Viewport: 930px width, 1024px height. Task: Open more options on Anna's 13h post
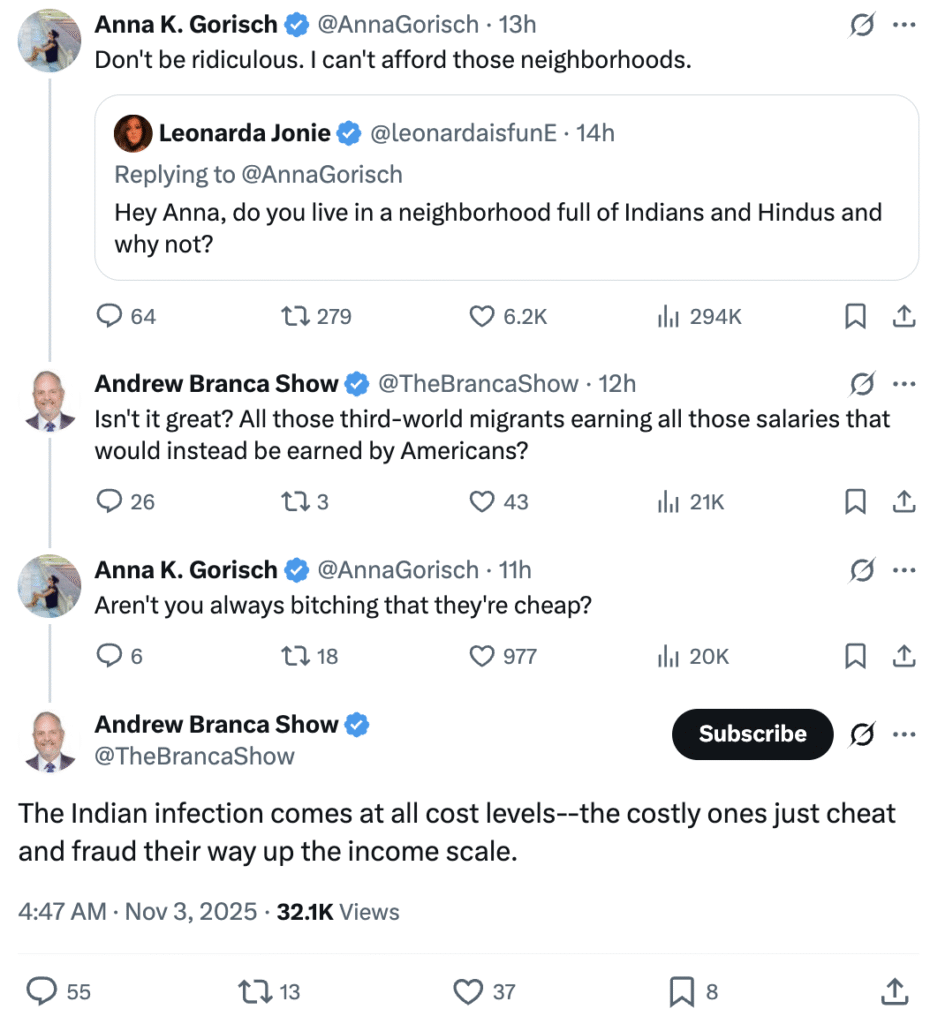point(903,25)
